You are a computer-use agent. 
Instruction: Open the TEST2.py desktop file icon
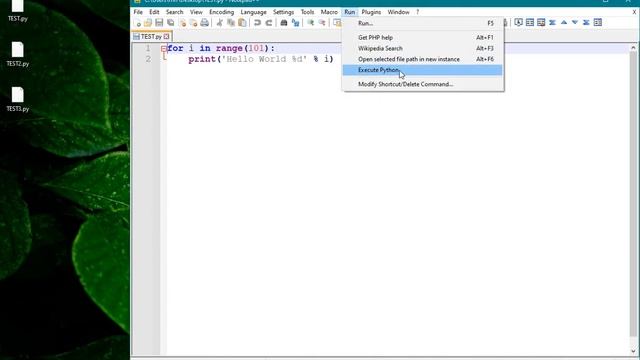(x=18, y=54)
